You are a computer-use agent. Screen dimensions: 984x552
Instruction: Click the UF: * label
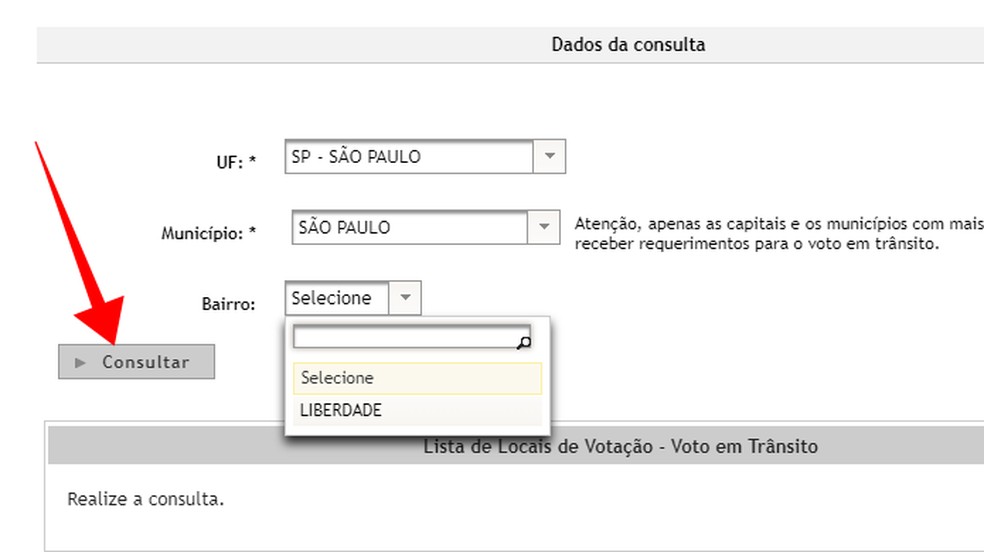236,162
